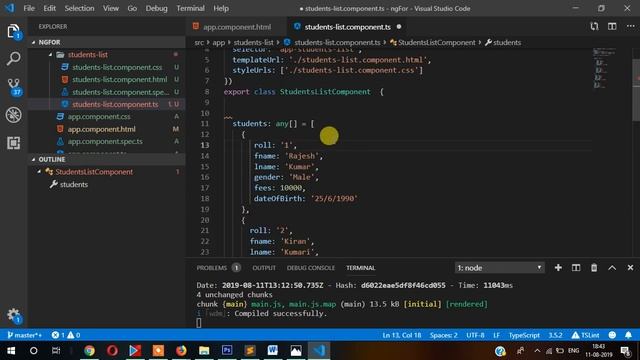
Task: Launch Opera from taskbar
Action: click(x=112, y=351)
